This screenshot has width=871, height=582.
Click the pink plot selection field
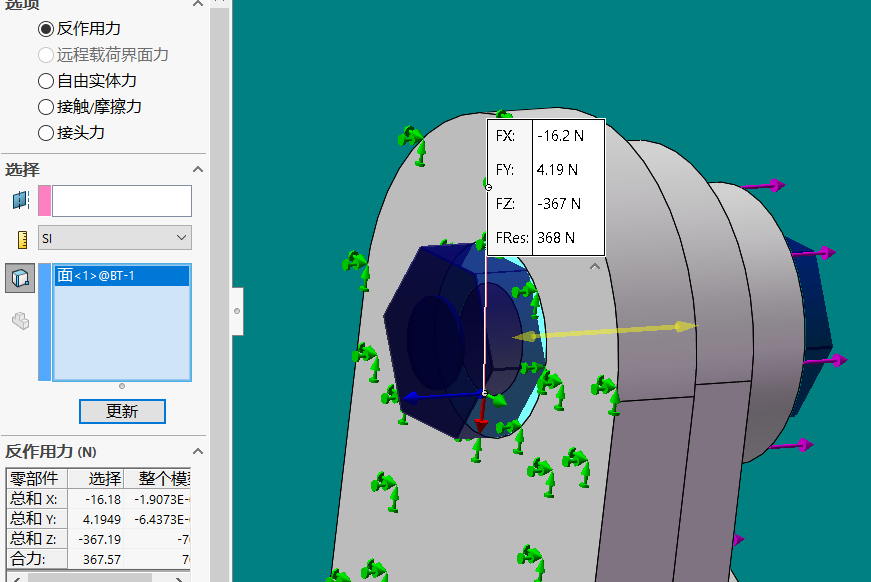[x=122, y=200]
